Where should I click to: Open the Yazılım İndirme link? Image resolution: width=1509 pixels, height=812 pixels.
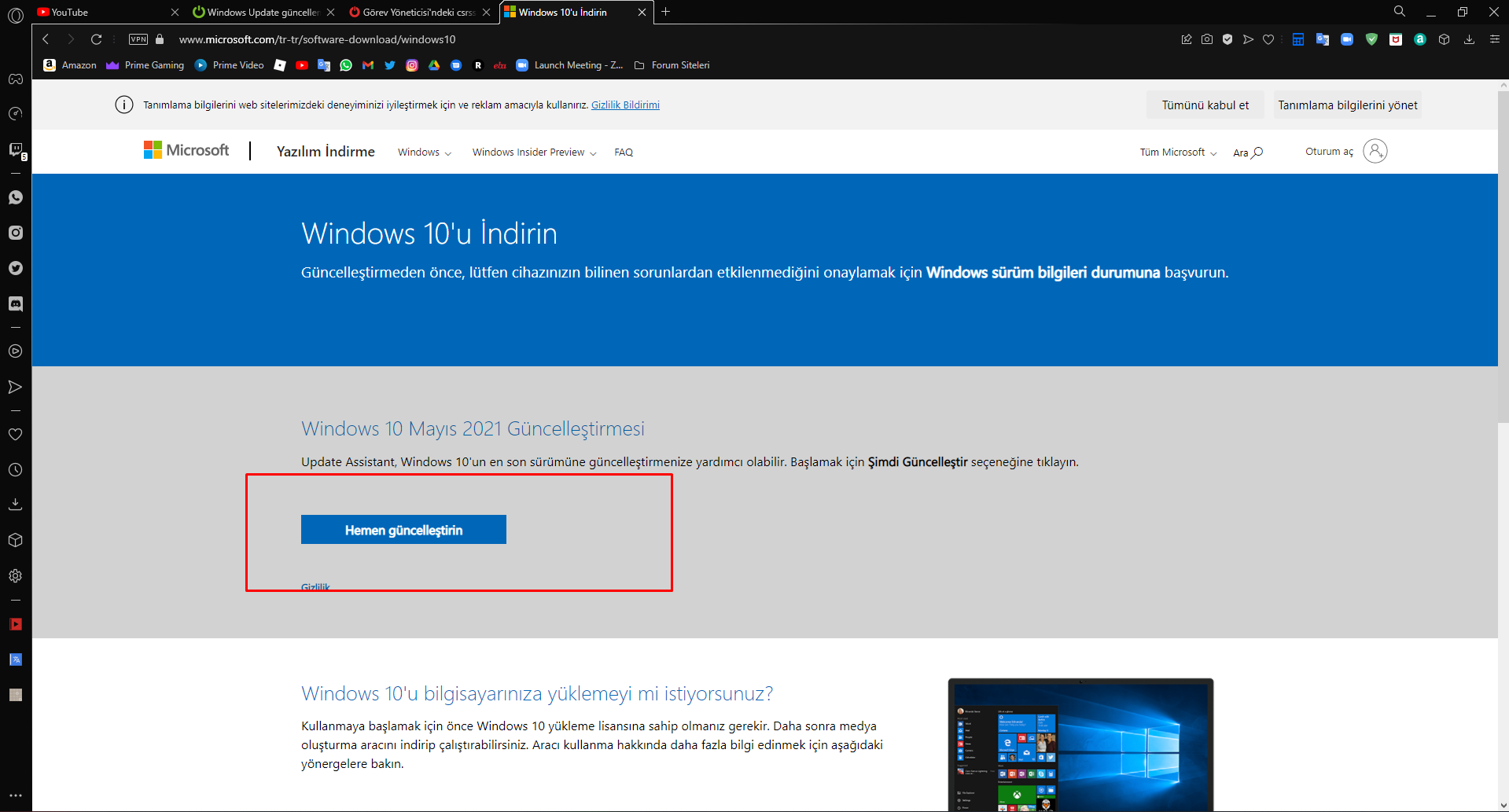[326, 152]
